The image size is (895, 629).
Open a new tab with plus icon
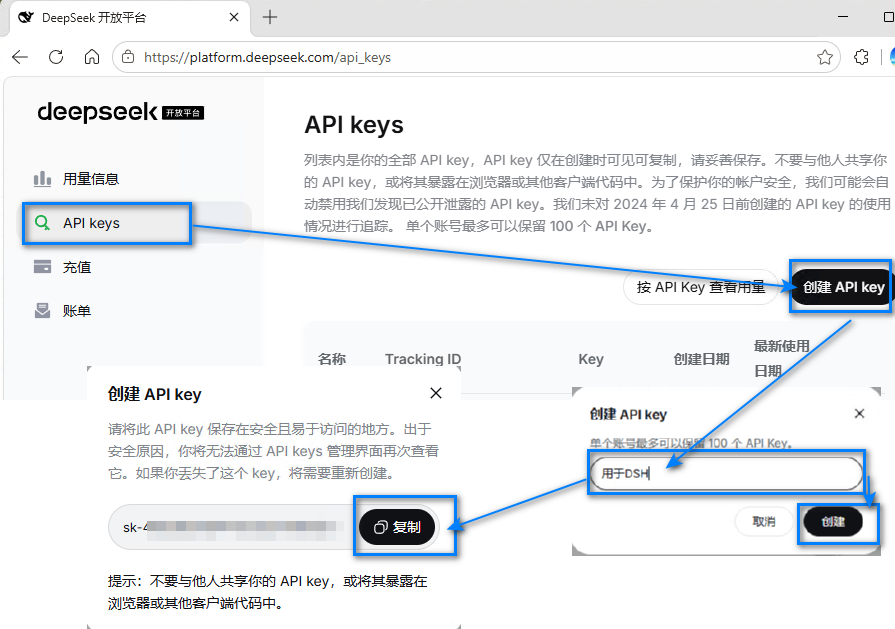point(269,18)
